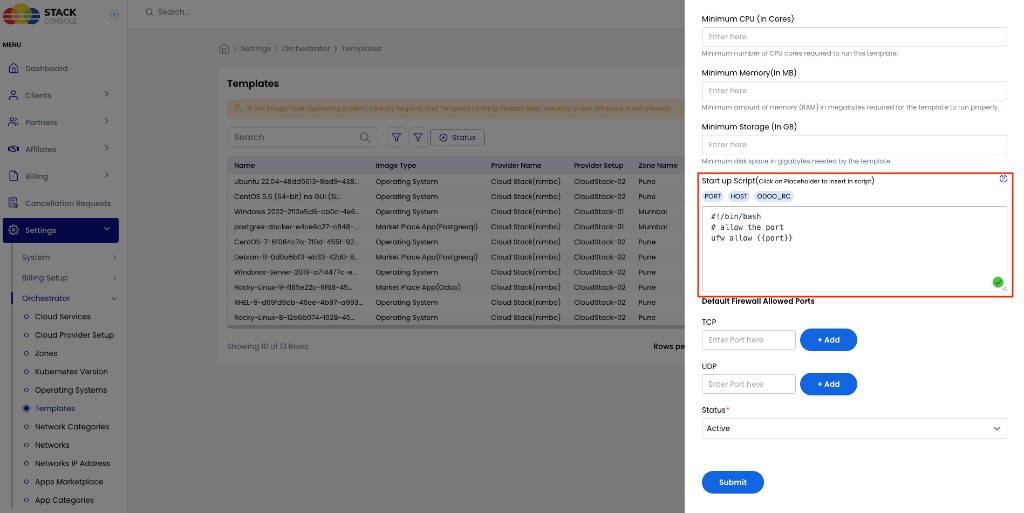Click the Settings breadcrumb link
Viewport: 1024px width, 513px height.
255,48
